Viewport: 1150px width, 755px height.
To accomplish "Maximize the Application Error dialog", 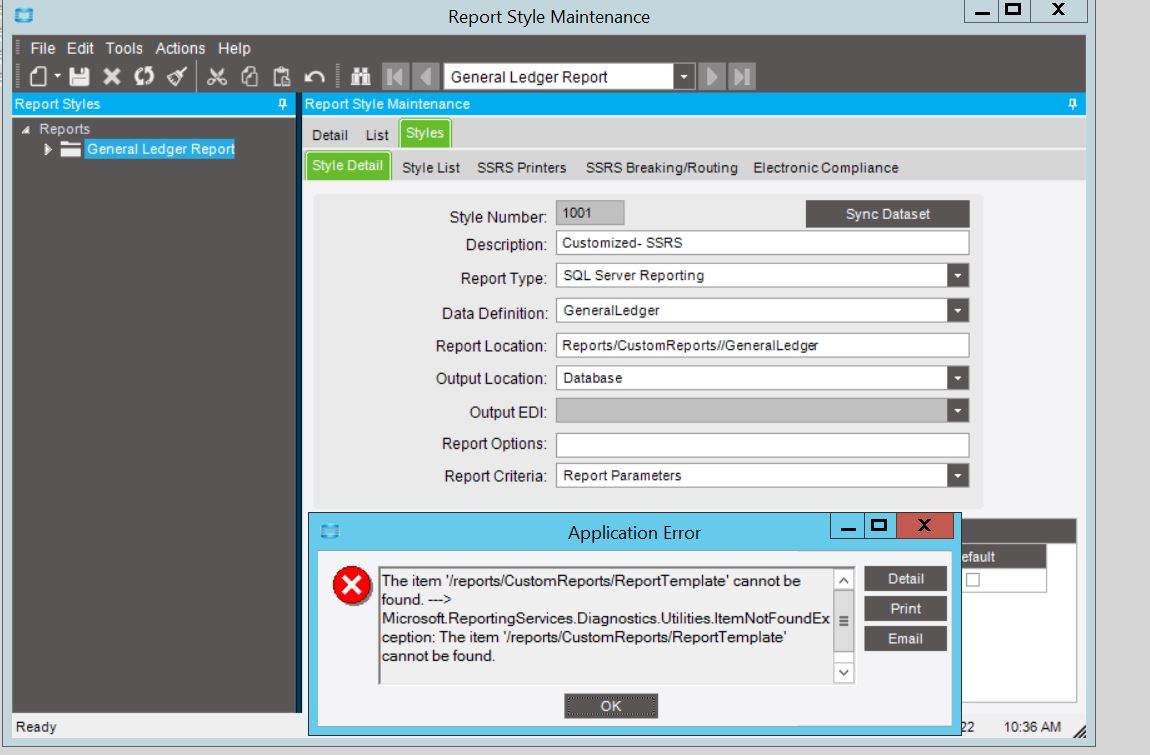I will (879, 525).
